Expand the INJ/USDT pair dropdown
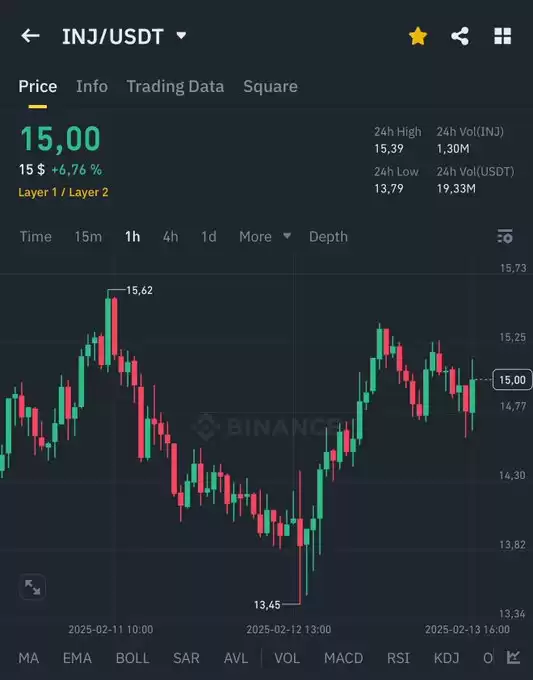533x680 pixels. pos(181,36)
